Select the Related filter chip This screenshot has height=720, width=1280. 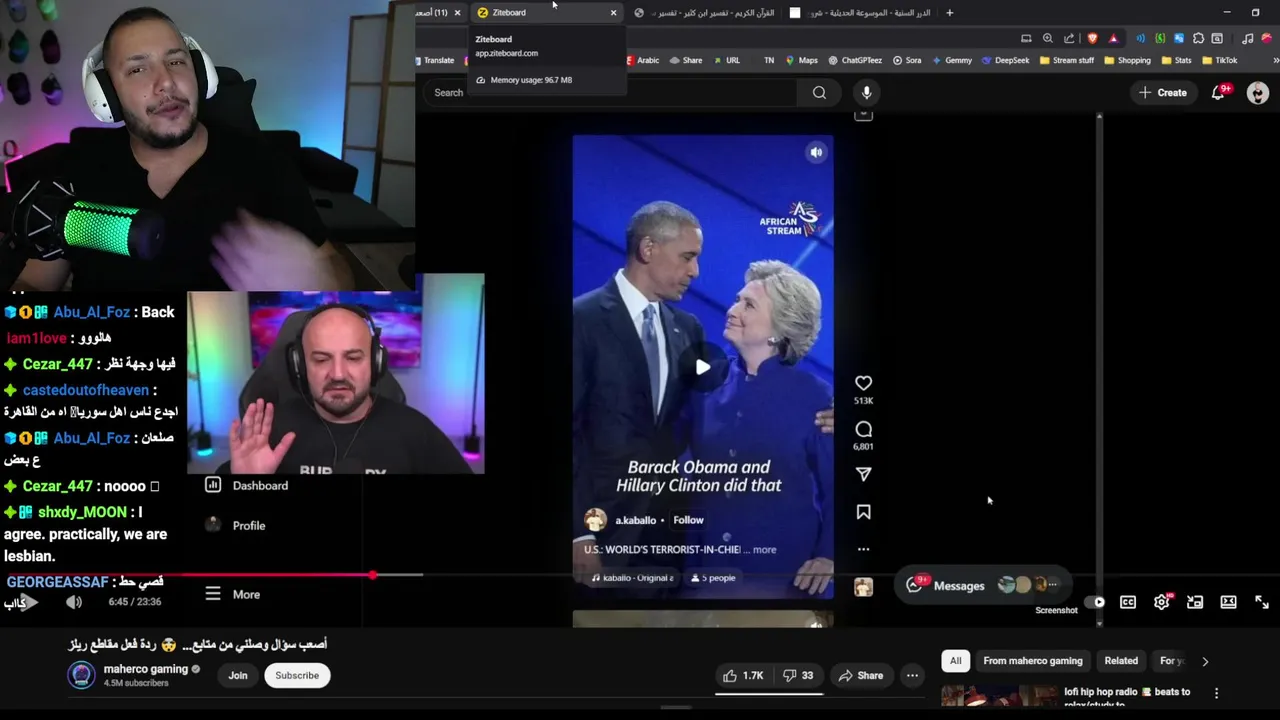click(1121, 661)
